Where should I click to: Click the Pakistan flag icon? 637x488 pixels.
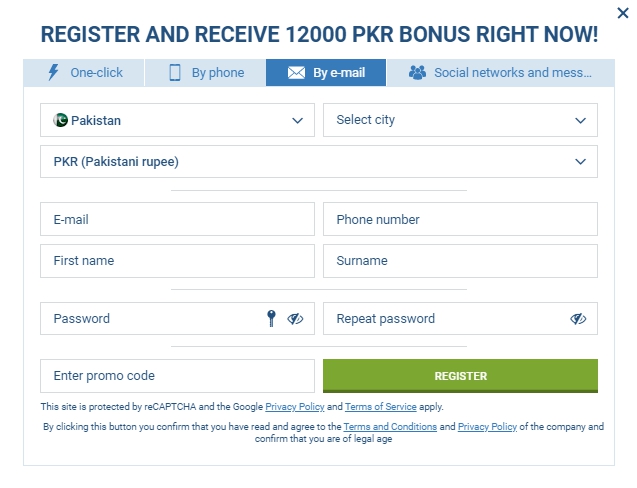60,120
